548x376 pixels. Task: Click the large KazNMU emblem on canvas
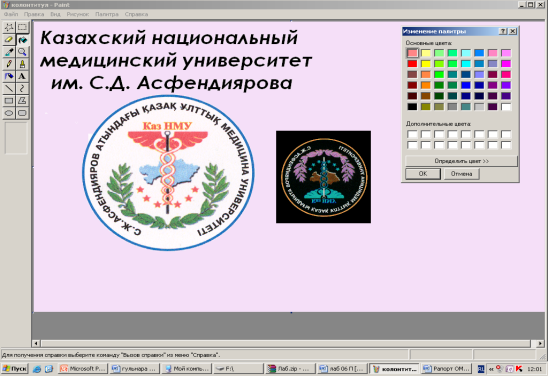pos(168,173)
